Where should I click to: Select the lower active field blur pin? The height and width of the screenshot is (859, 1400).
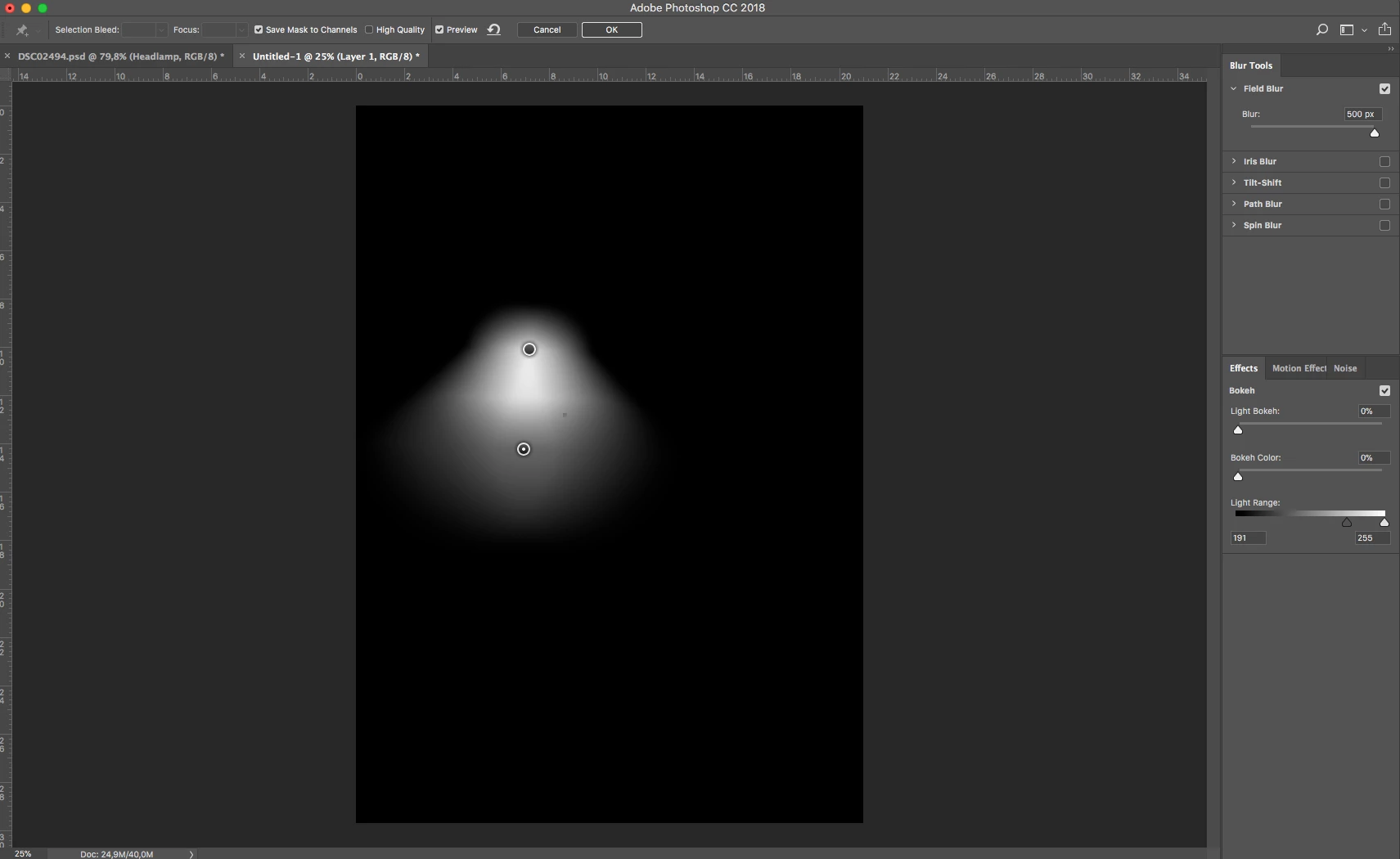pos(524,449)
